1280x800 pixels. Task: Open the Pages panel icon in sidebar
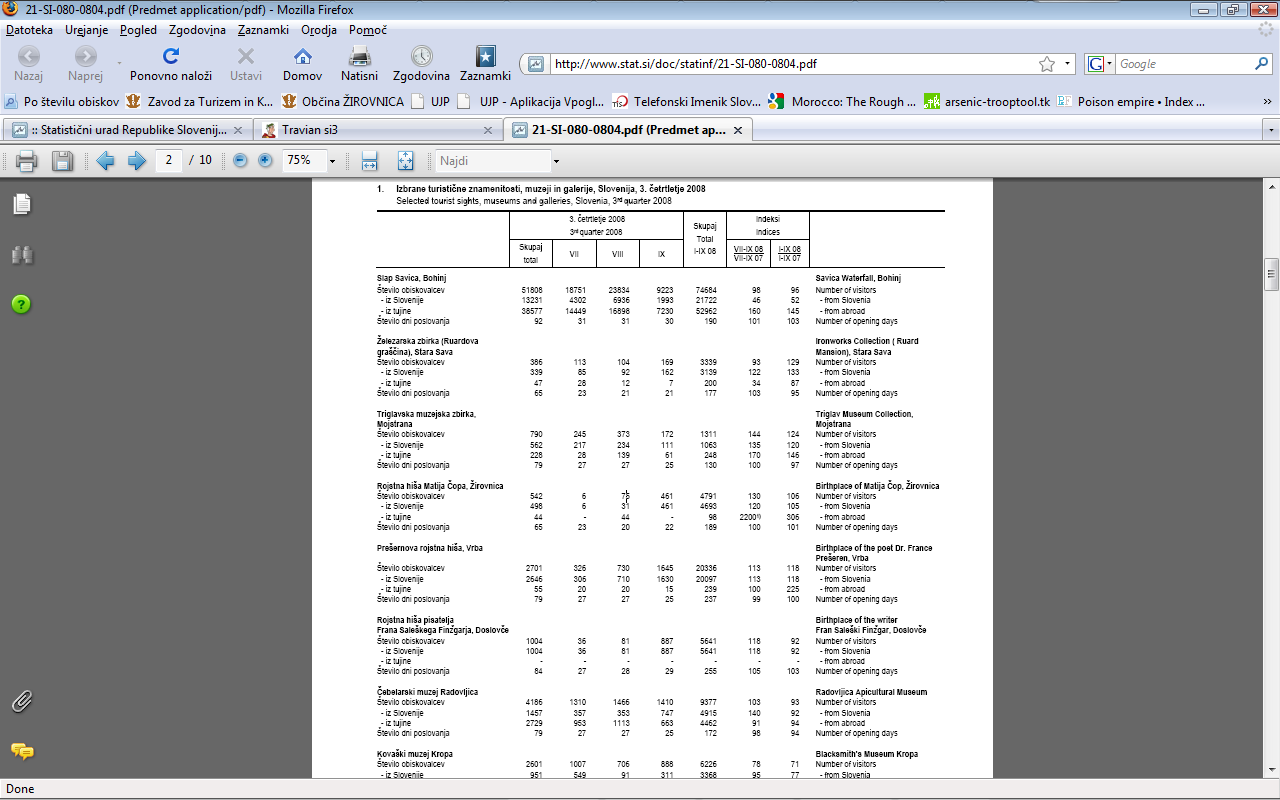(x=22, y=204)
